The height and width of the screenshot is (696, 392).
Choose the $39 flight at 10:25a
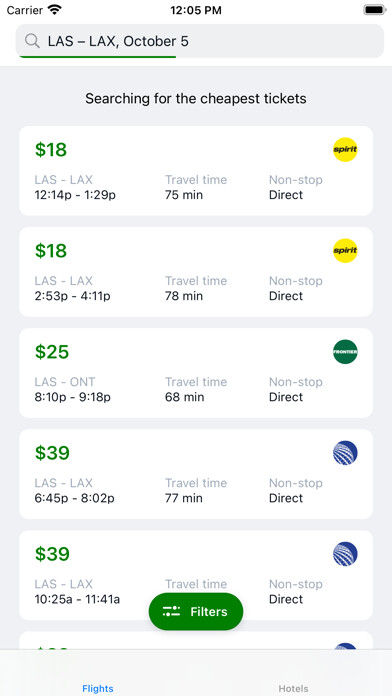coord(196,575)
